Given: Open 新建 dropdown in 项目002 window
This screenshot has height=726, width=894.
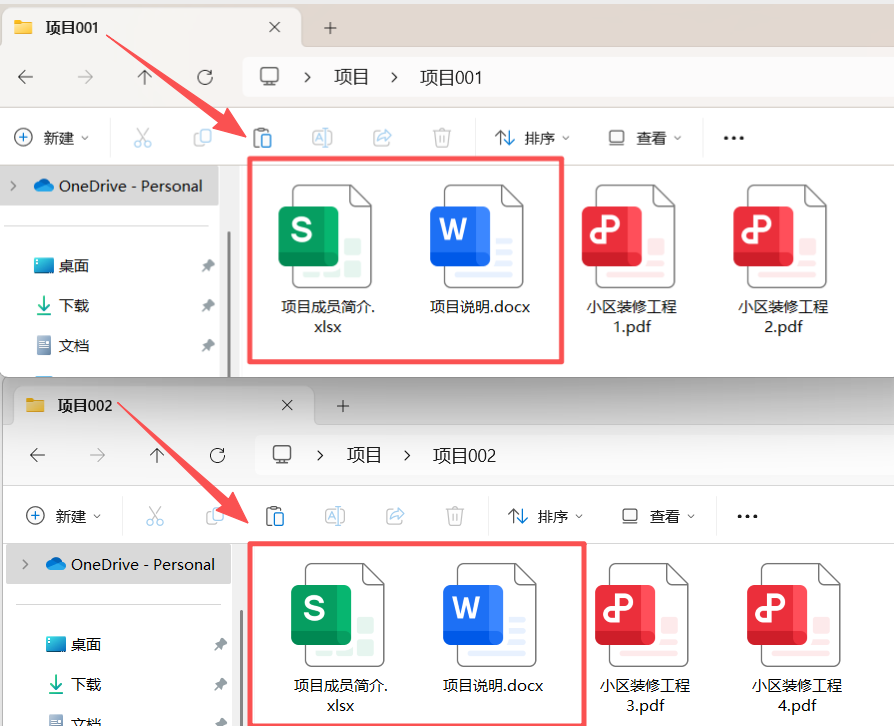Looking at the screenshot, I should click(64, 516).
